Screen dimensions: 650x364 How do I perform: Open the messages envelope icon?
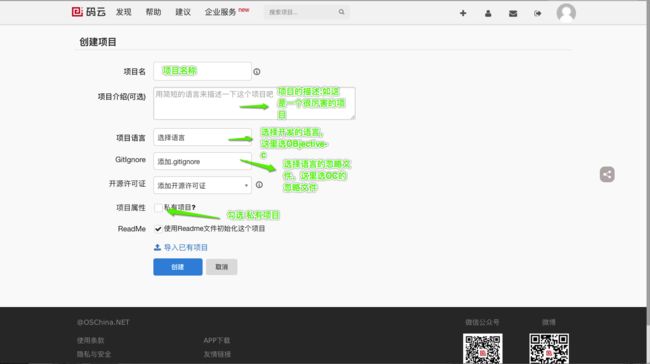click(513, 13)
